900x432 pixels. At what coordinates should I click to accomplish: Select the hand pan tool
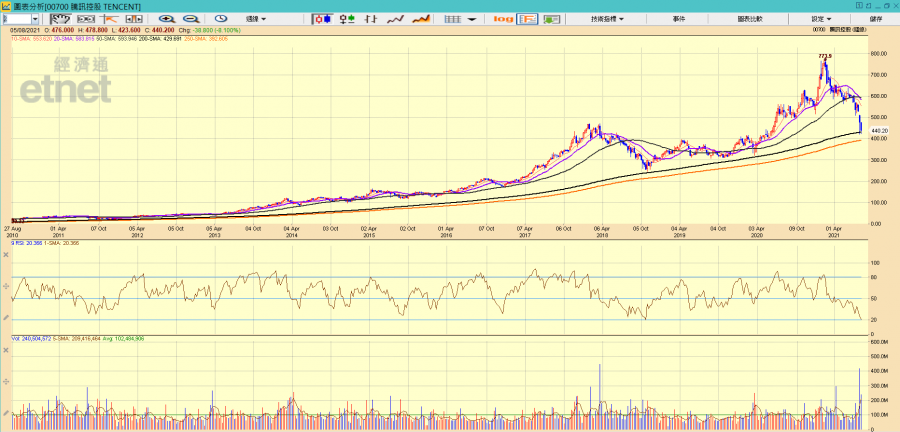[x=61, y=18]
